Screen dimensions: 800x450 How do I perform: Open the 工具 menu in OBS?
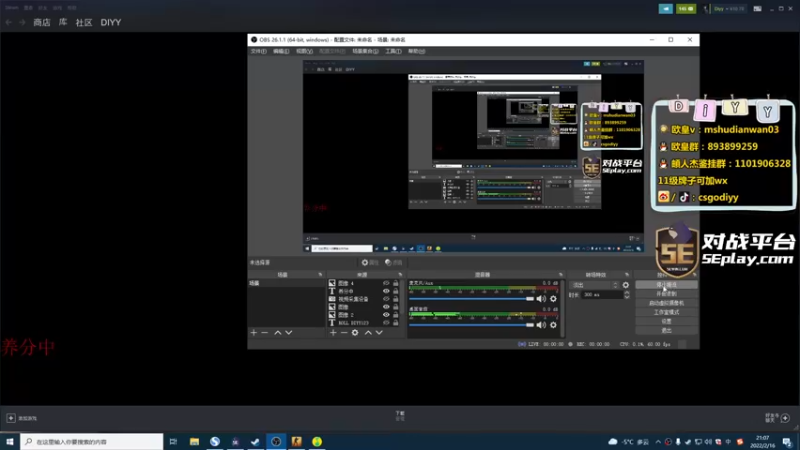(x=393, y=51)
